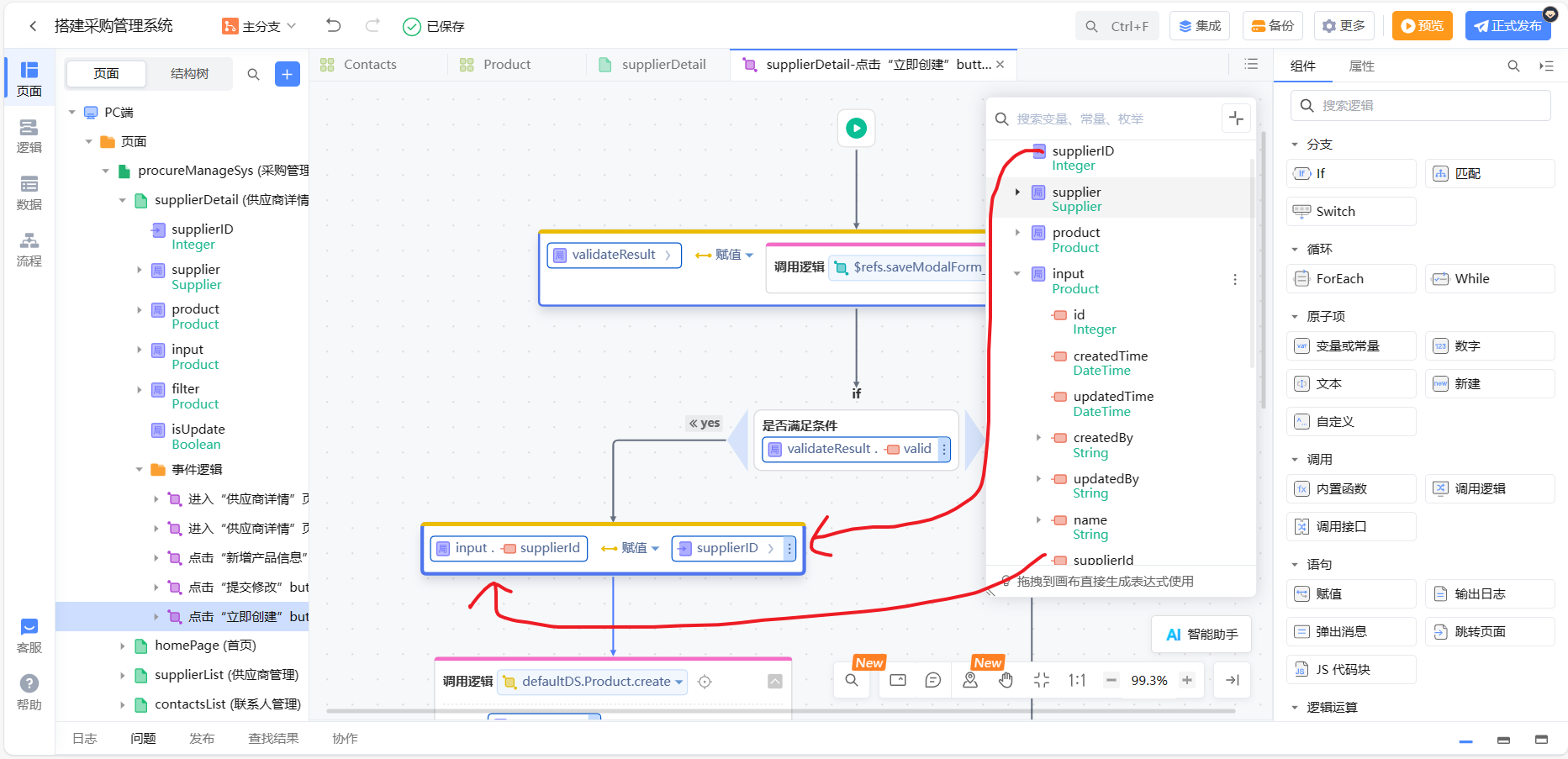Select the ForEach loop component
Screen dimensions: 1568x759
1351,279
